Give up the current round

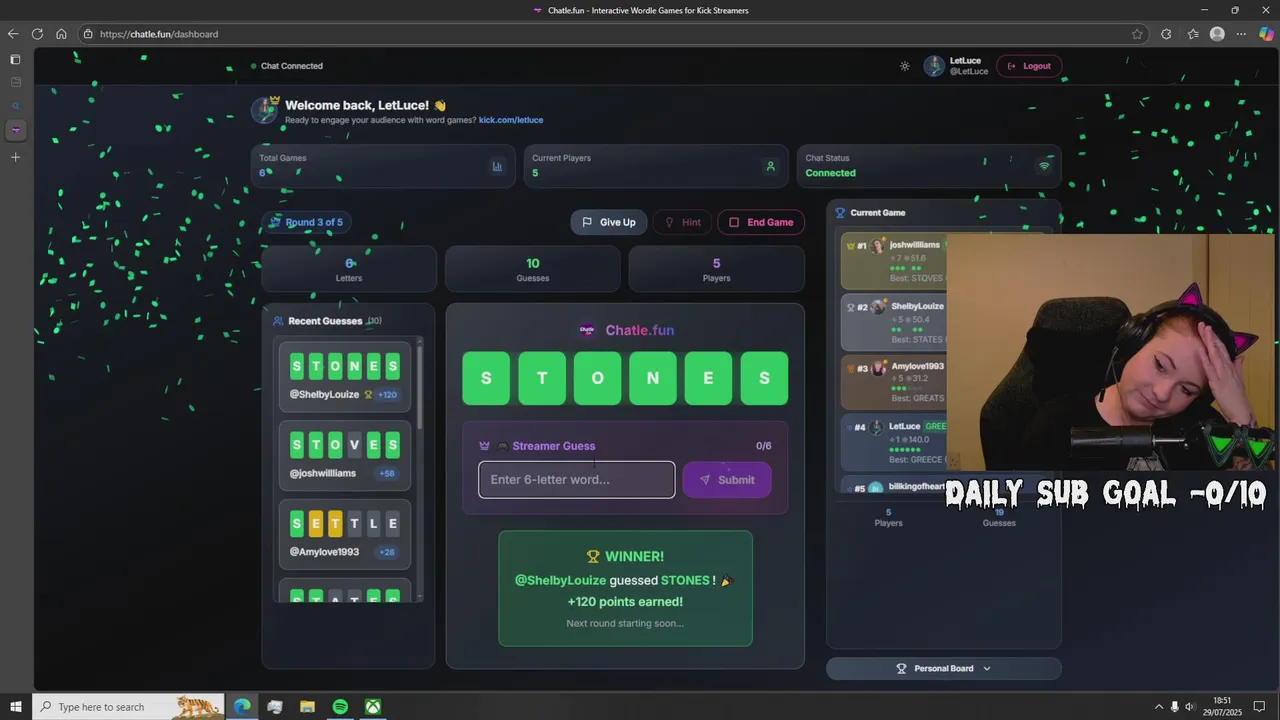(x=609, y=222)
